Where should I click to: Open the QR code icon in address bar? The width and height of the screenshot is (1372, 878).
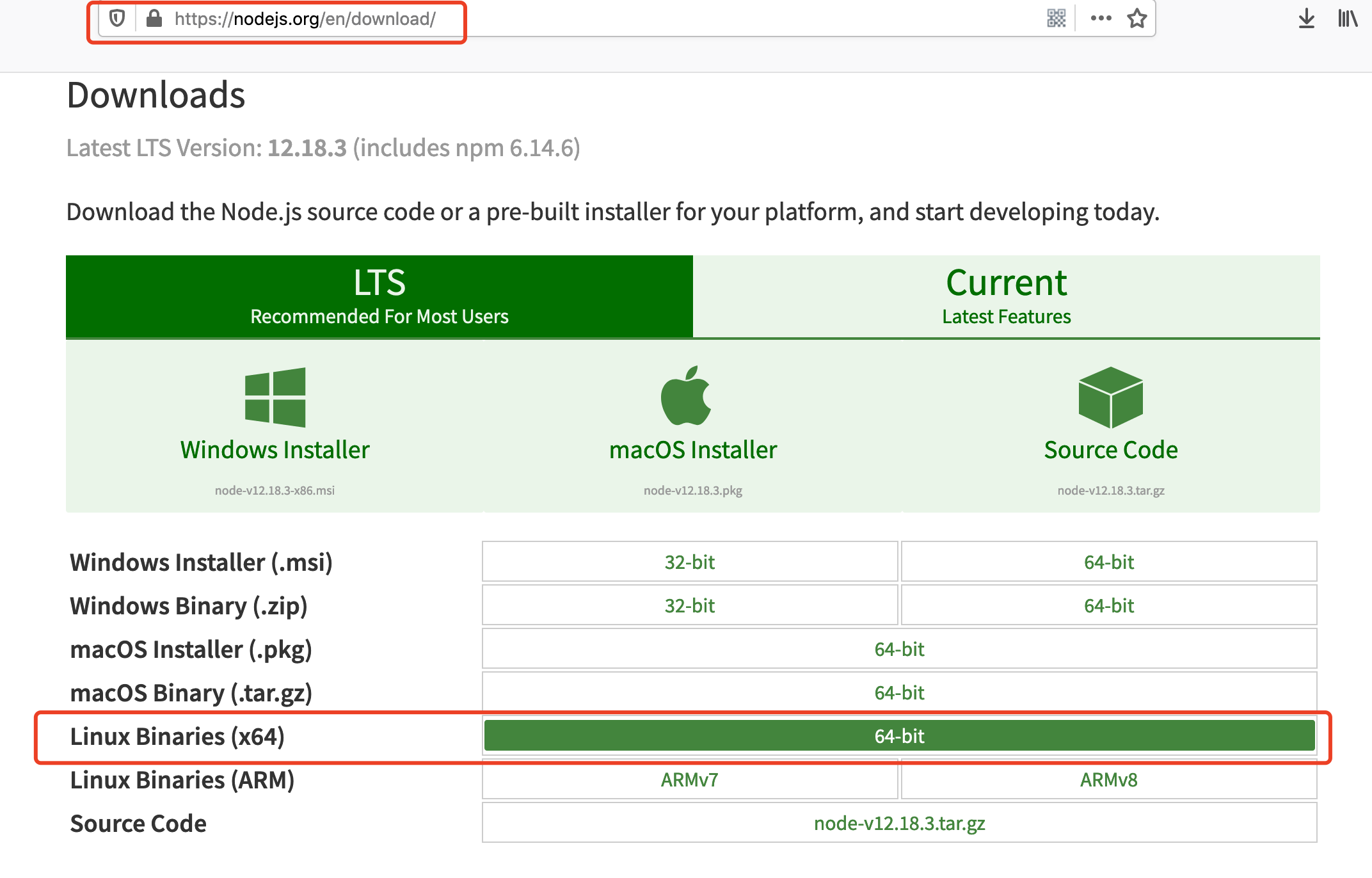click(x=1057, y=19)
